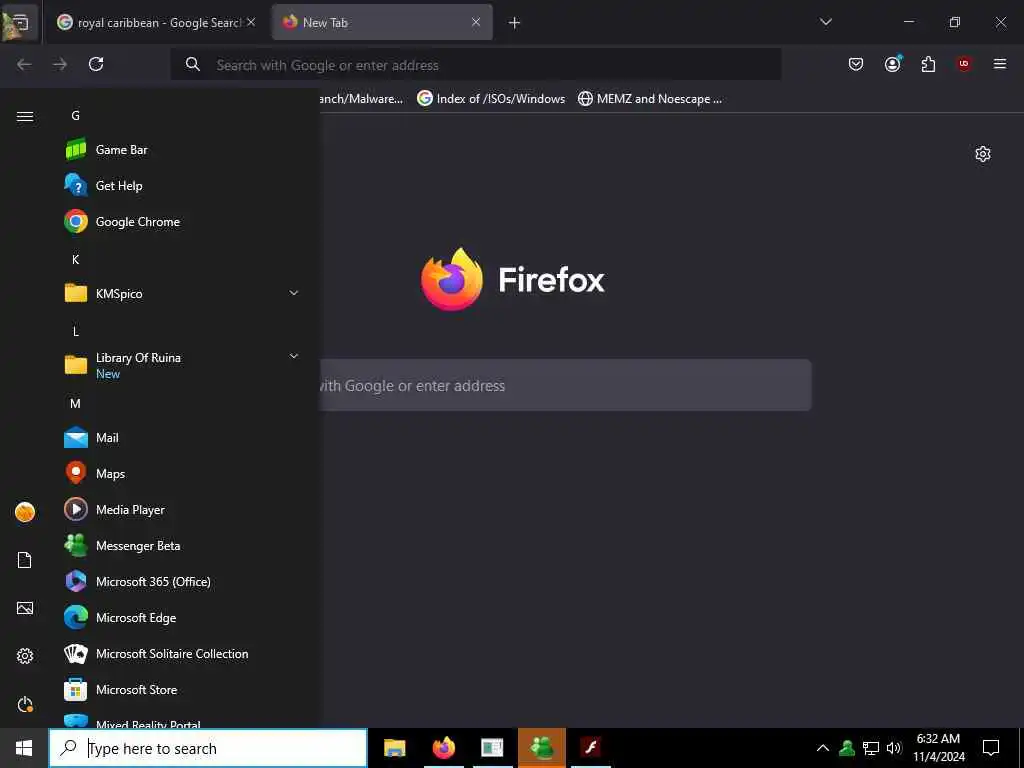Focus the Firefox address bar
Viewport: 1024px width, 768px height.
[x=475, y=65]
